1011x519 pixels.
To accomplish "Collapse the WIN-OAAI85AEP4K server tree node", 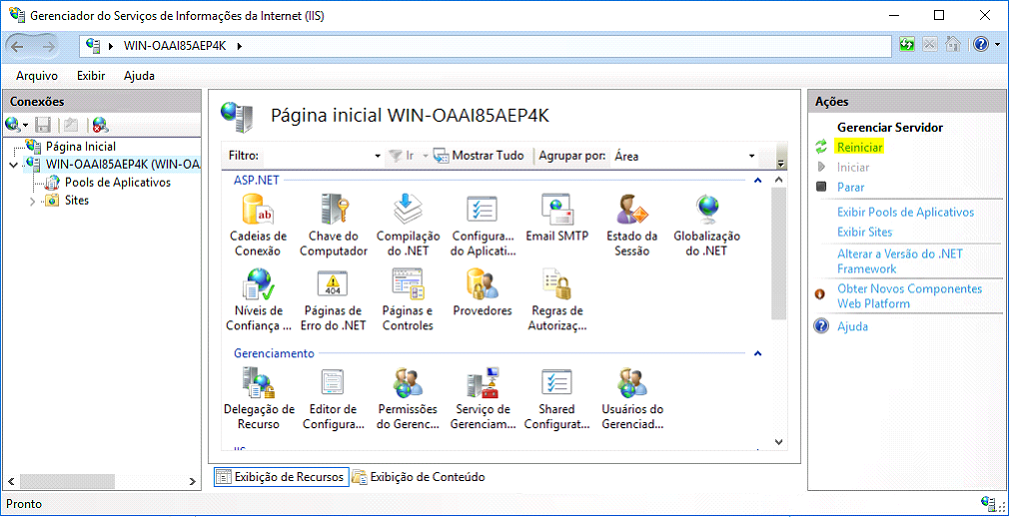I will tap(15, 165).
